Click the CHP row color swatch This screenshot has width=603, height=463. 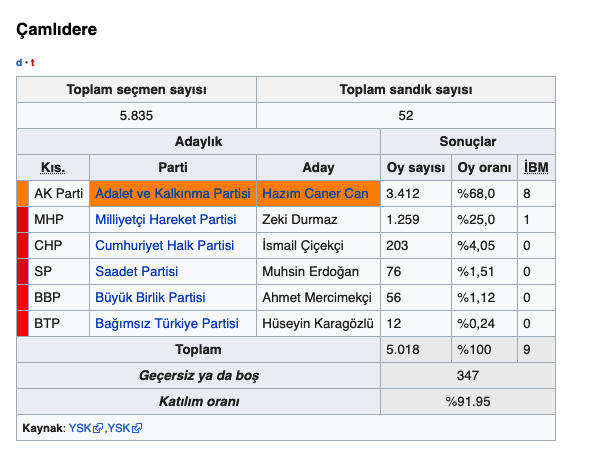(22, 245)
